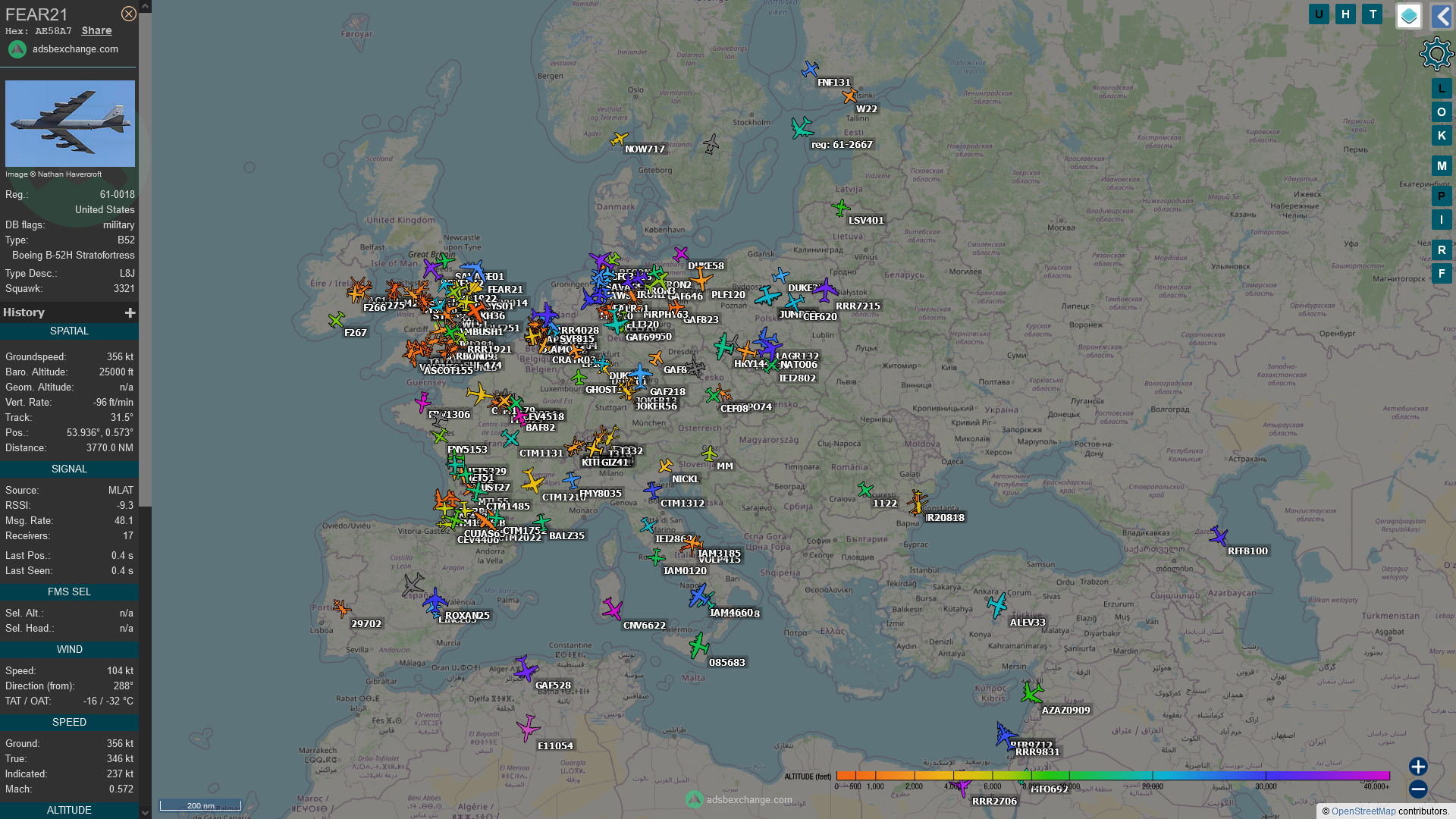Image resolution: width=1456 pixels, height=819 pixels.
Task: Toggle the L map option button
Action: [x=1442, y=88]
